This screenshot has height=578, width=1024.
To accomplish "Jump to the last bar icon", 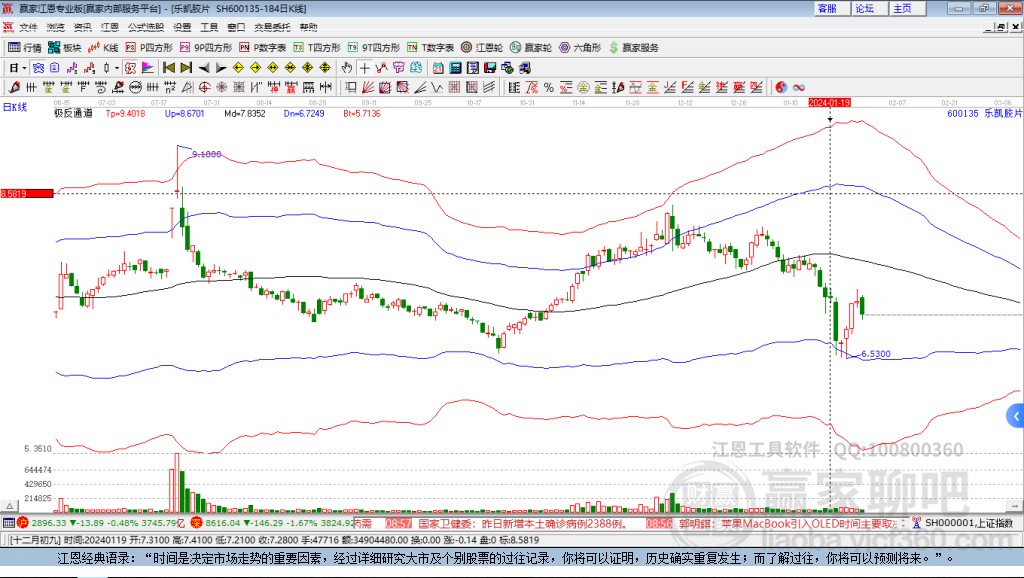I will (186, 68).
